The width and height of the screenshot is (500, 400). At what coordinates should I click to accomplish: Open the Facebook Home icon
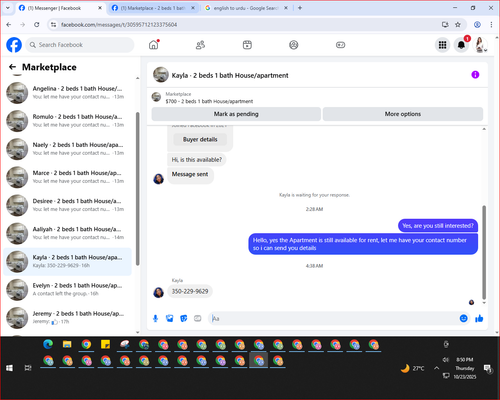(x=154, y=45)
